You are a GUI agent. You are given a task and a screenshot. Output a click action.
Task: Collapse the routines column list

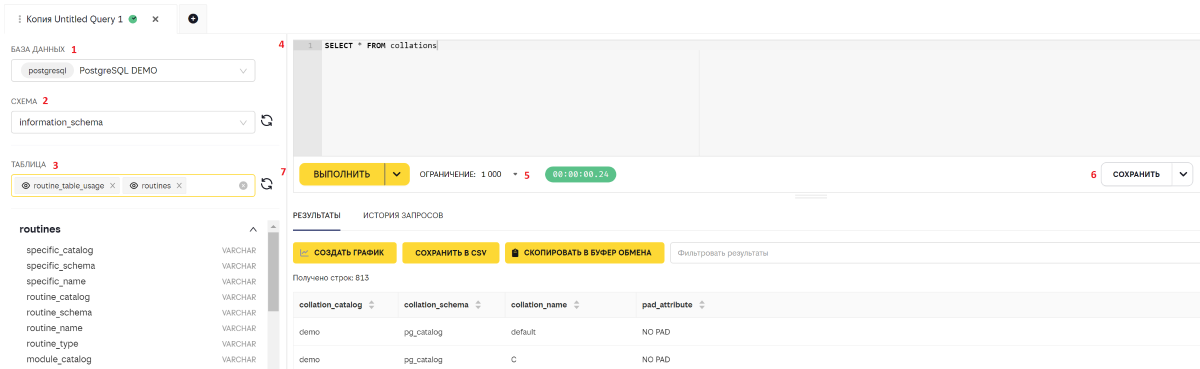(x=253, y=229)
